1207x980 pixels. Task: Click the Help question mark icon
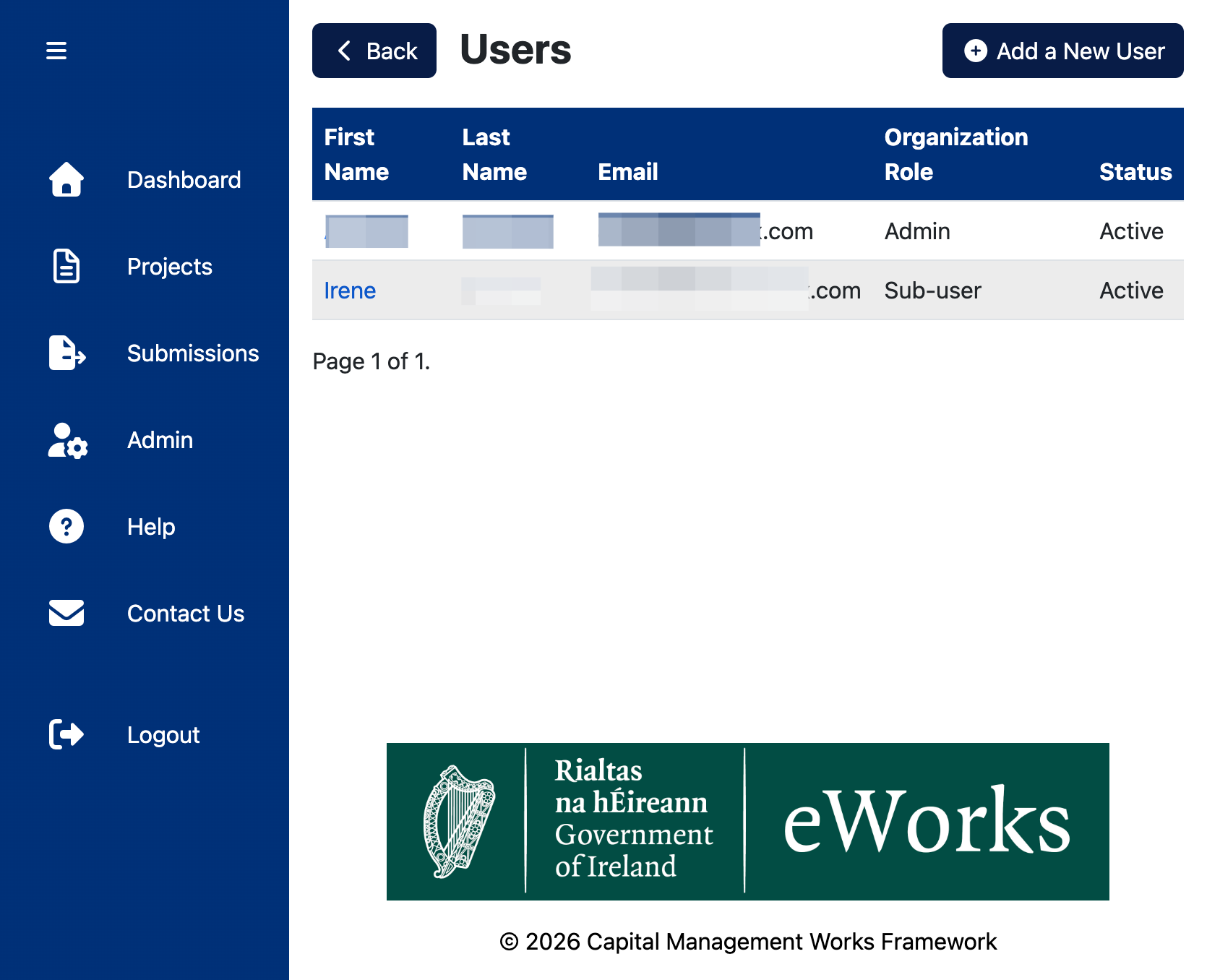(x=66, y=526)
